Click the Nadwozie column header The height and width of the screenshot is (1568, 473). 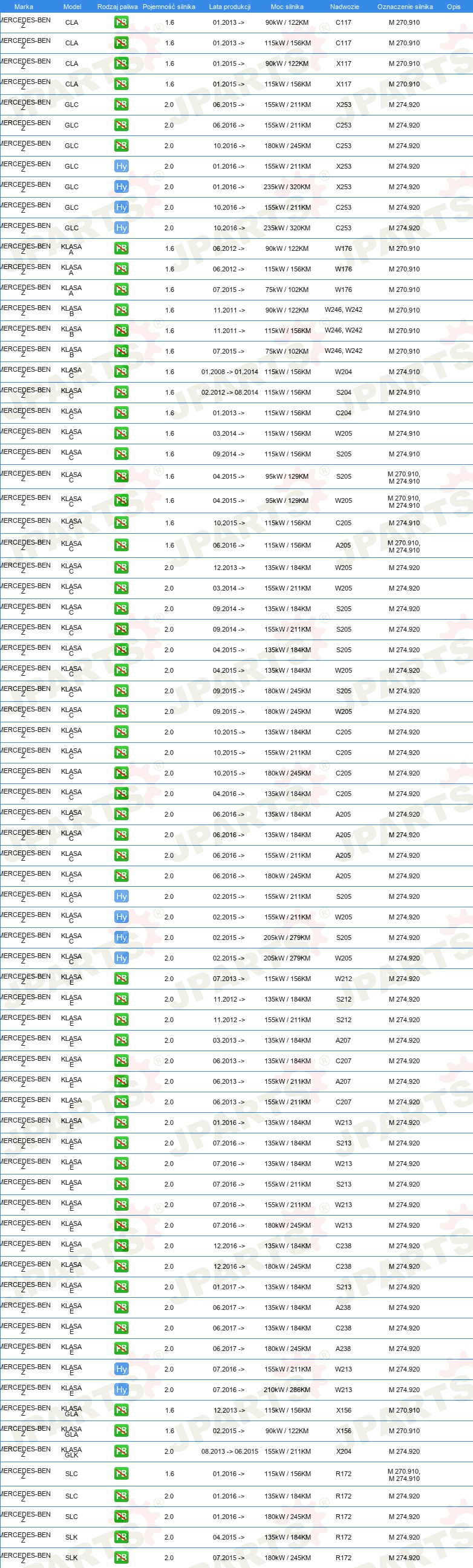(345, 7)
